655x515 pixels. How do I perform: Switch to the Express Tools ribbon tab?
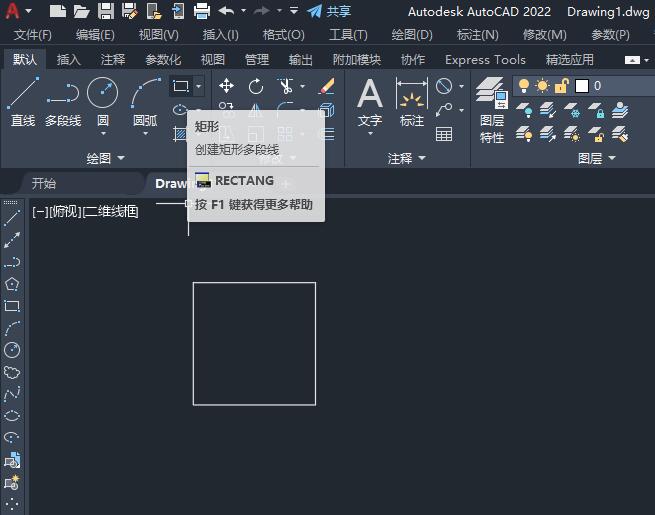click(485, 60)
